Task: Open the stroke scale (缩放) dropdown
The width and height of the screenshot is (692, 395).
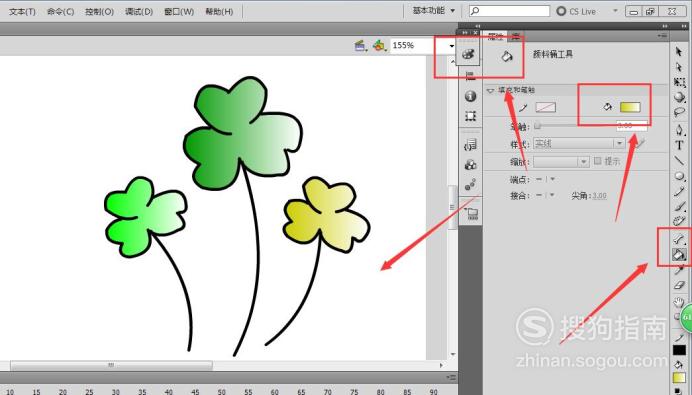Action: [x=561, y=162]
